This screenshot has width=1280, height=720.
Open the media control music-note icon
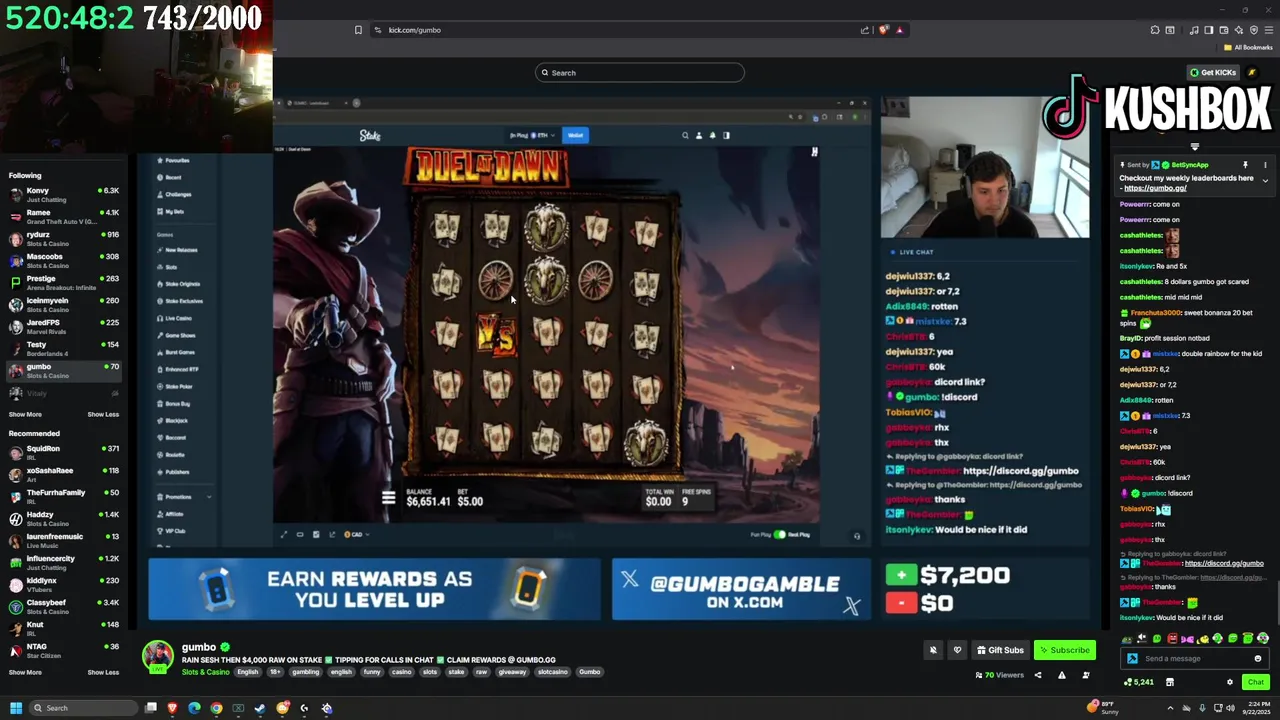1194,30
